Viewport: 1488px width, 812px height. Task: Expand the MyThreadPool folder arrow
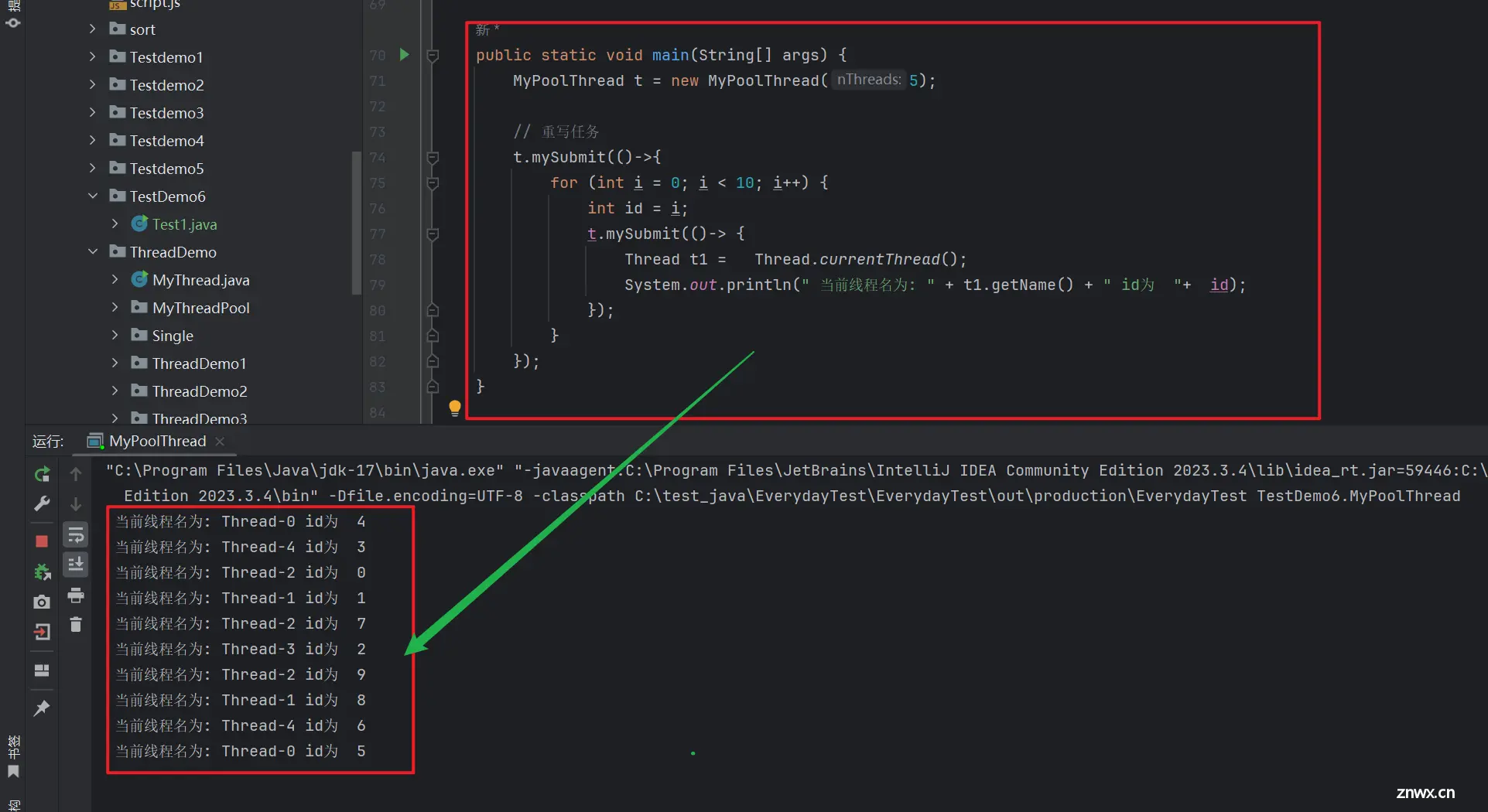click(x=115, y=307)
